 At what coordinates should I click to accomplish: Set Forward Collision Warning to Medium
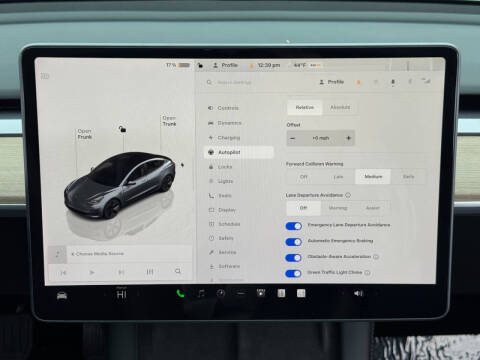tap(373, 177)
